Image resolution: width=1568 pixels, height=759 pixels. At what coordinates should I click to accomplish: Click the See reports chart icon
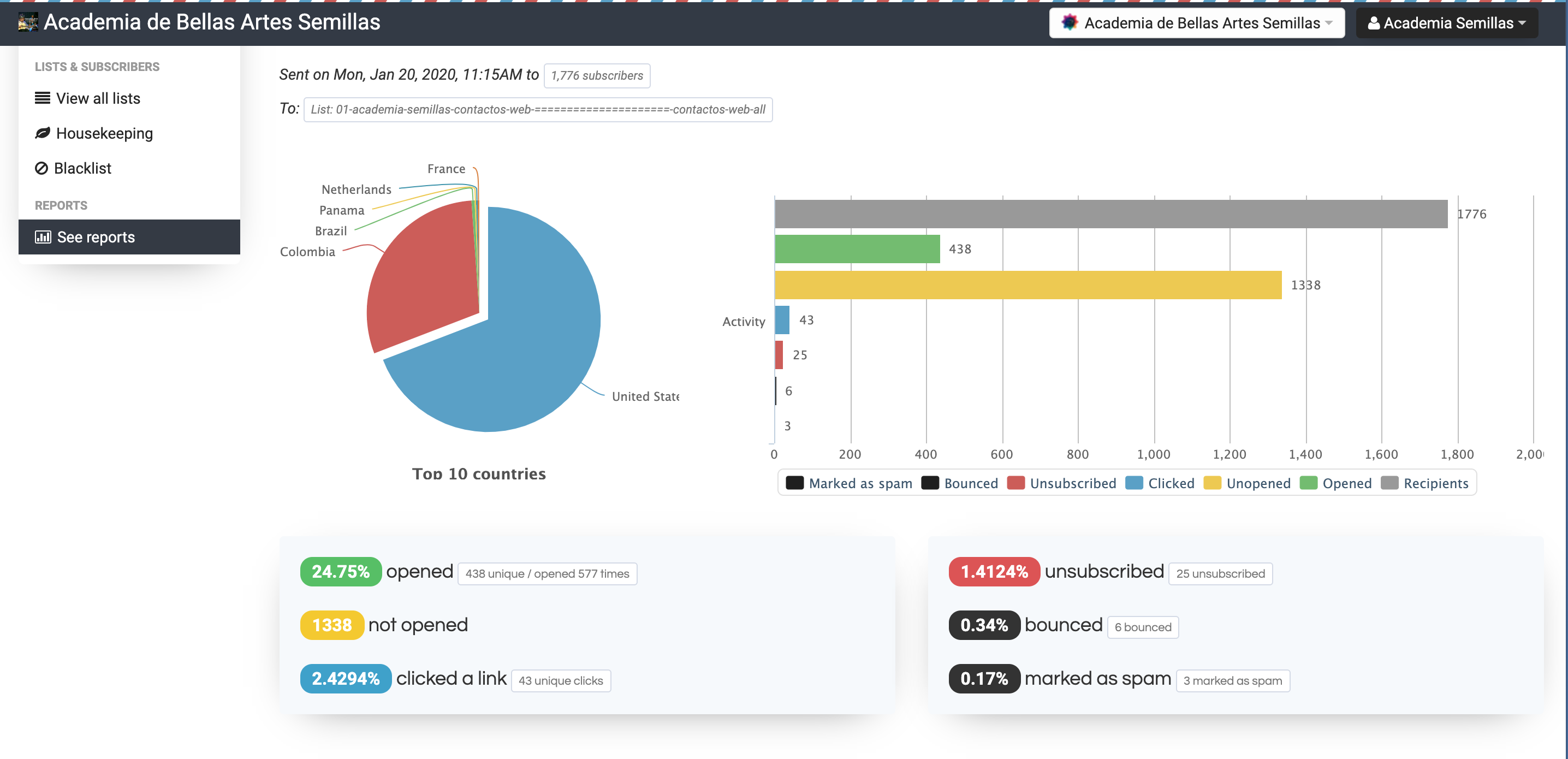tap(43, 237)
